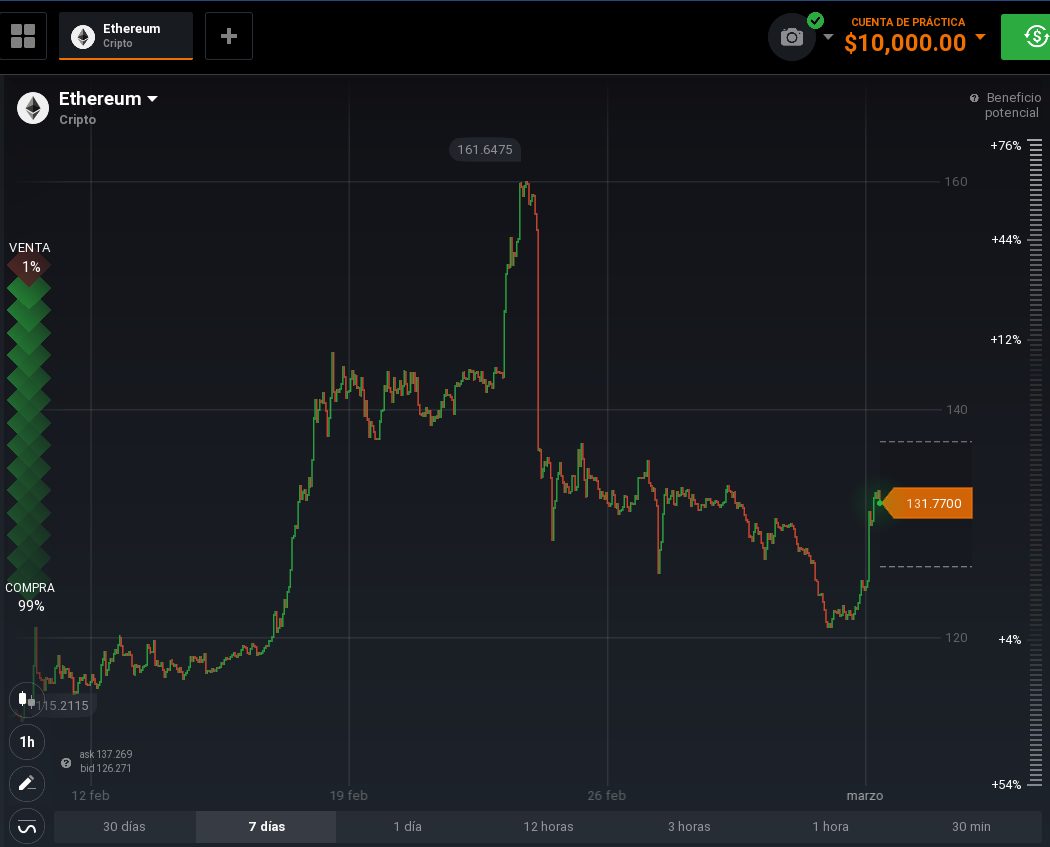Click the +12% profit level
This screenshot has width=1050, height=847.
pos(1006,340)
